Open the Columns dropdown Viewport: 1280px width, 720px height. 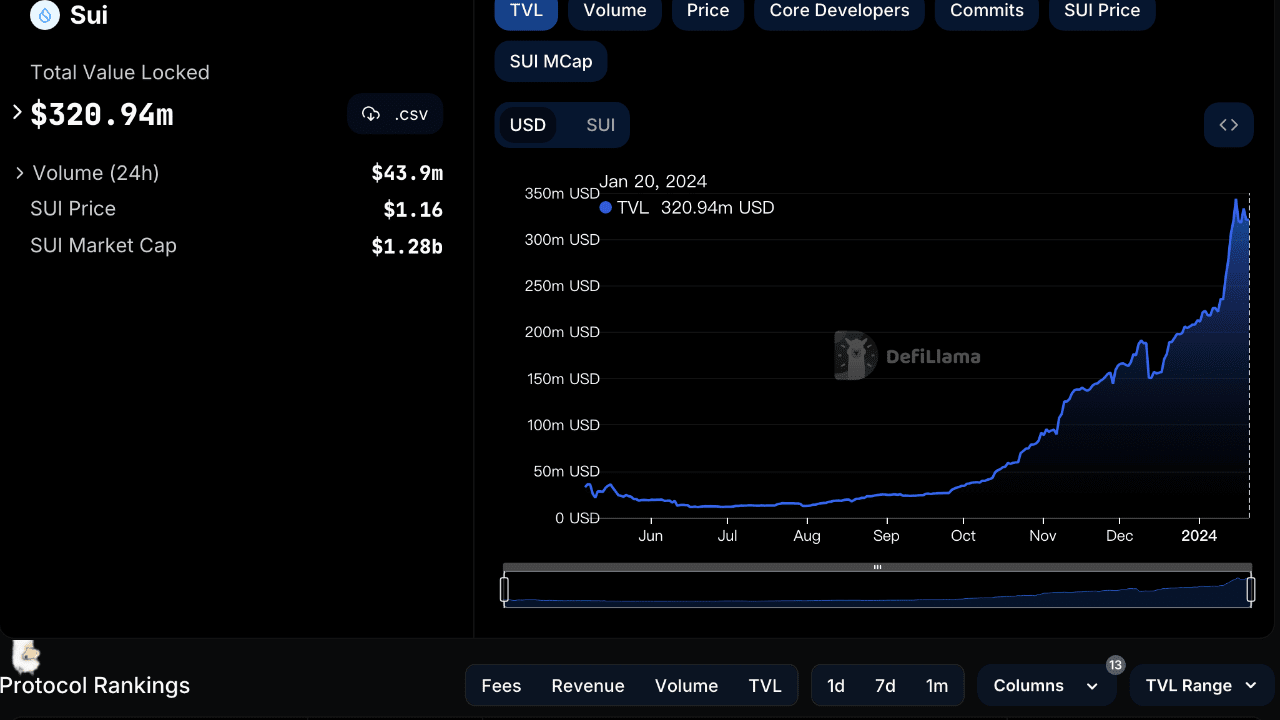click(x=1046, y=685)
